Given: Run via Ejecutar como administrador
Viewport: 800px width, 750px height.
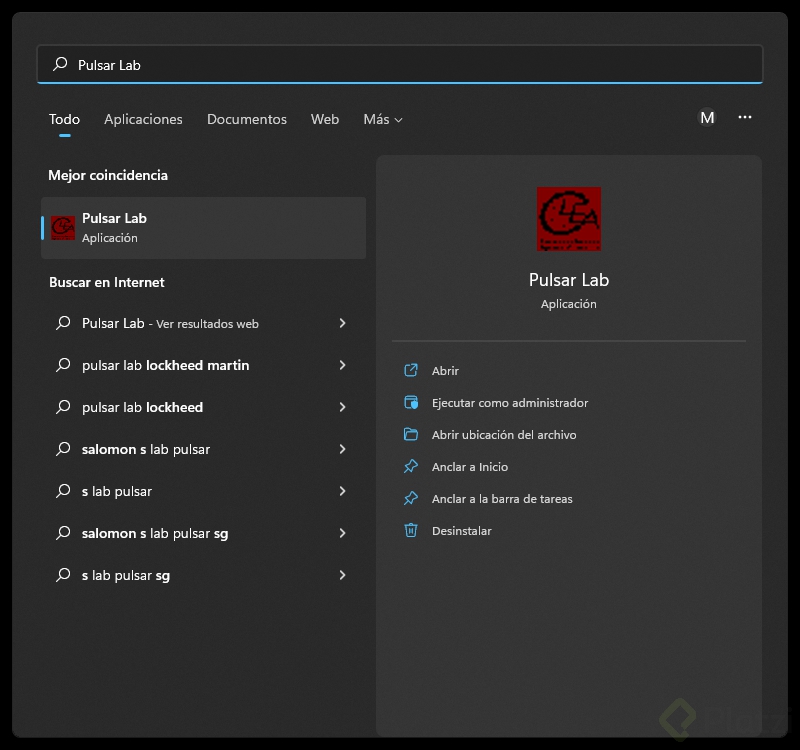Looking at the screenshot, I should coord(510,403).
